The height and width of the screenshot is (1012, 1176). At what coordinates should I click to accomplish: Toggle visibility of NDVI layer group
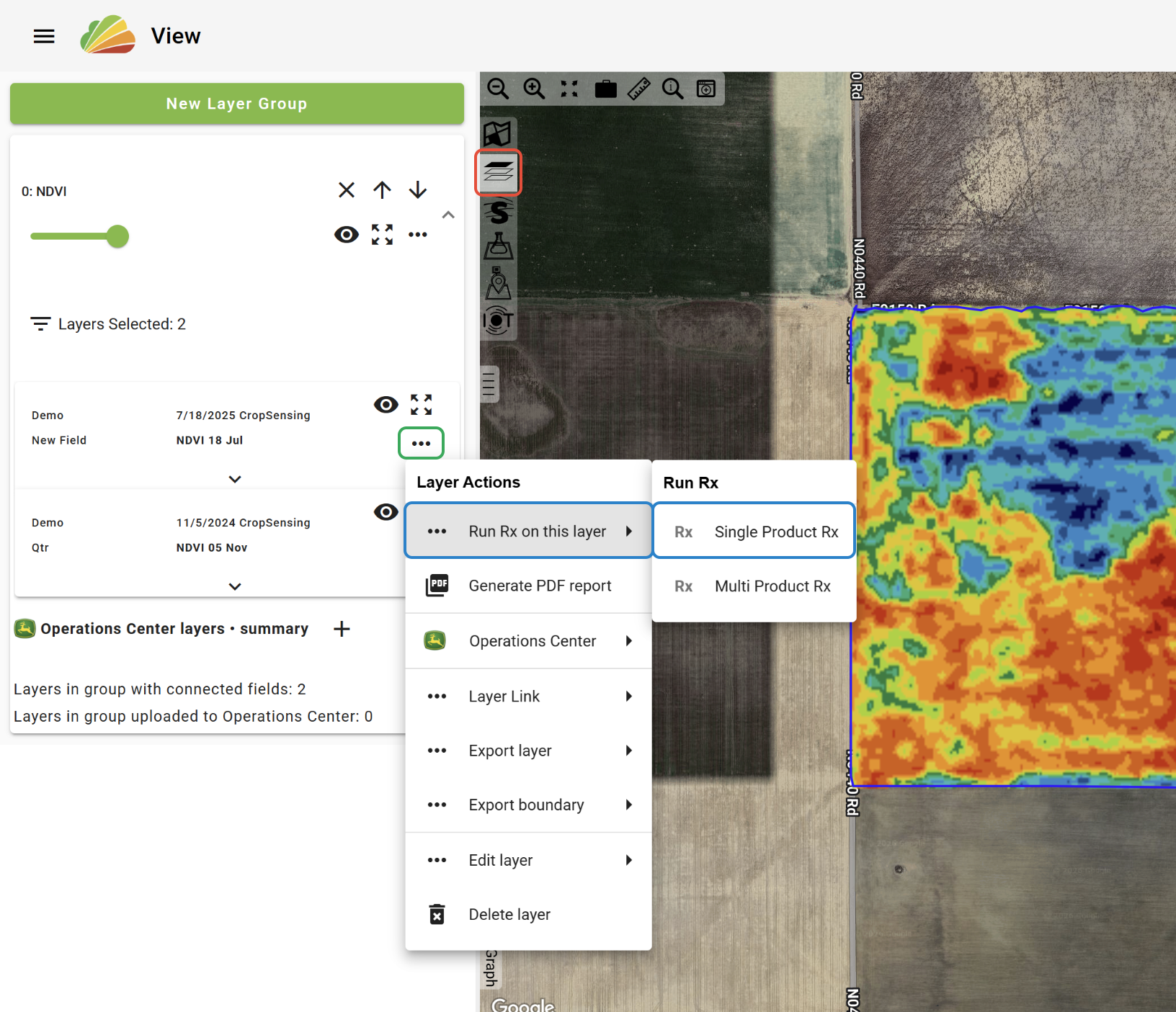(x=347, y=235)
